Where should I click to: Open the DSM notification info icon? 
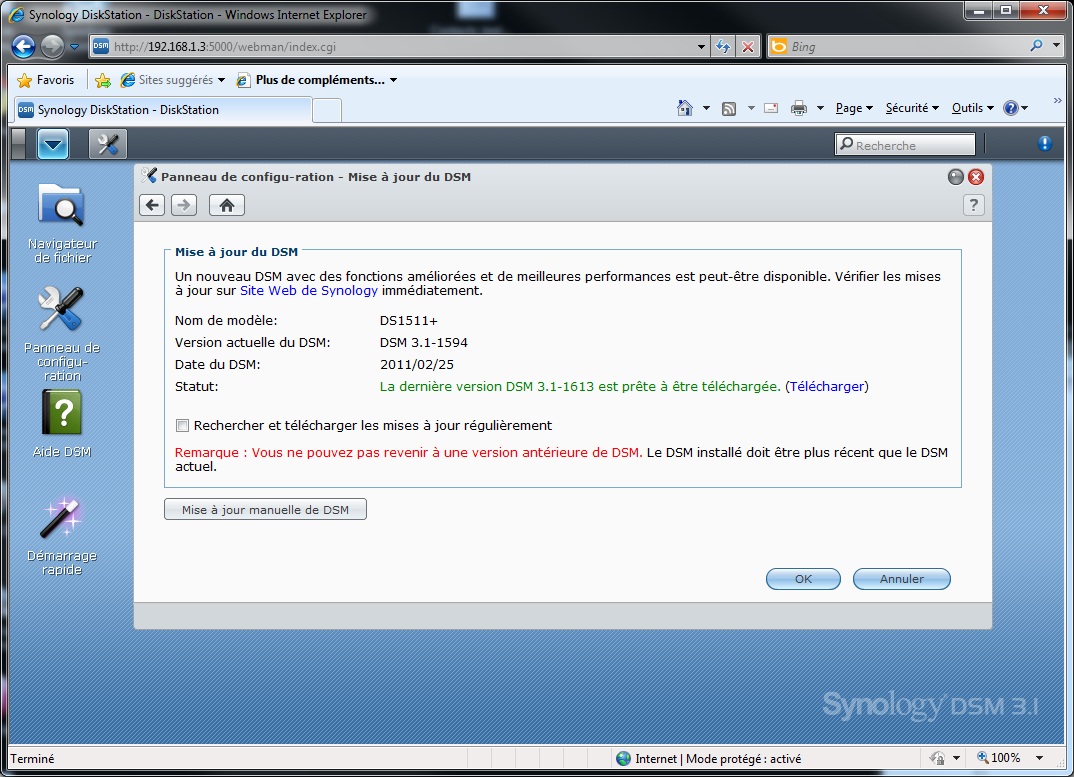point(1044,144)
